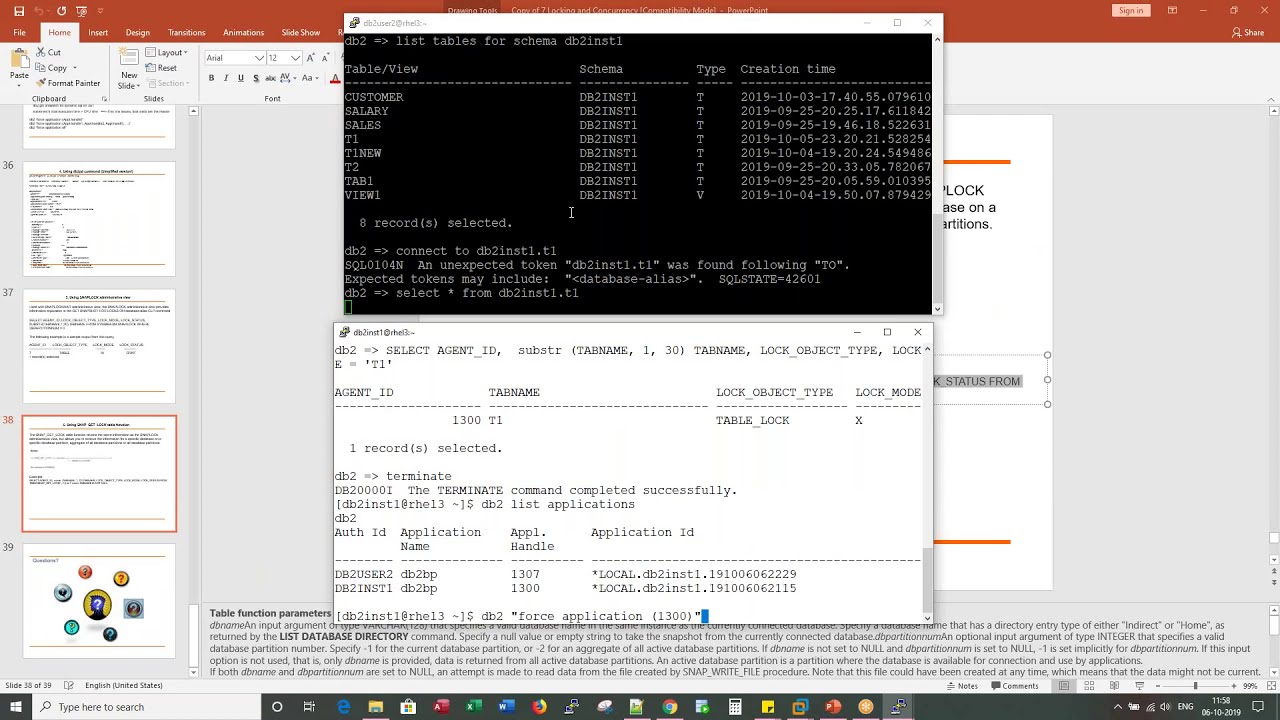Click the PuTTY icon of the db2user2 terminal
Image resolution: width=1280 pixels, height=720 pixels.
[354, 23]
